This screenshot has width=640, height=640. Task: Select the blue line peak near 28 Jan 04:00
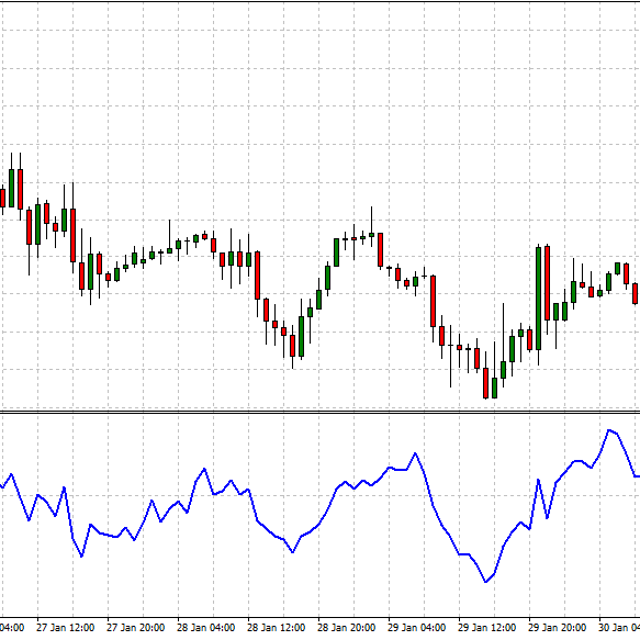[205, 467]
